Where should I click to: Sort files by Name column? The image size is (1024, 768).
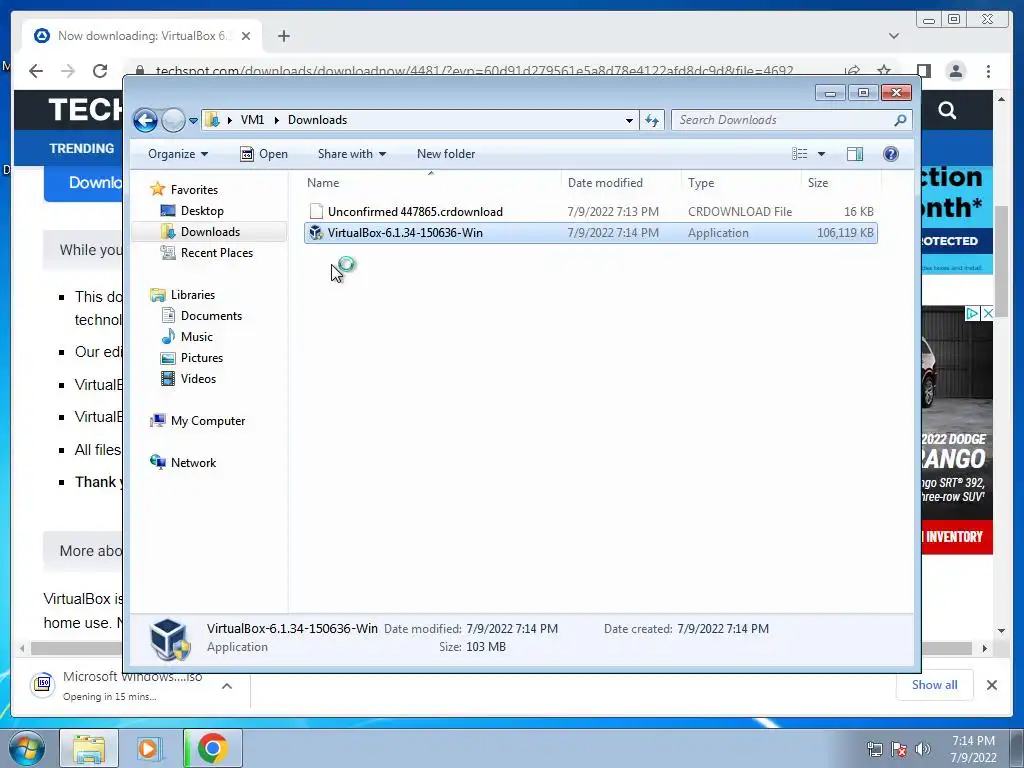tap(323, 183)
